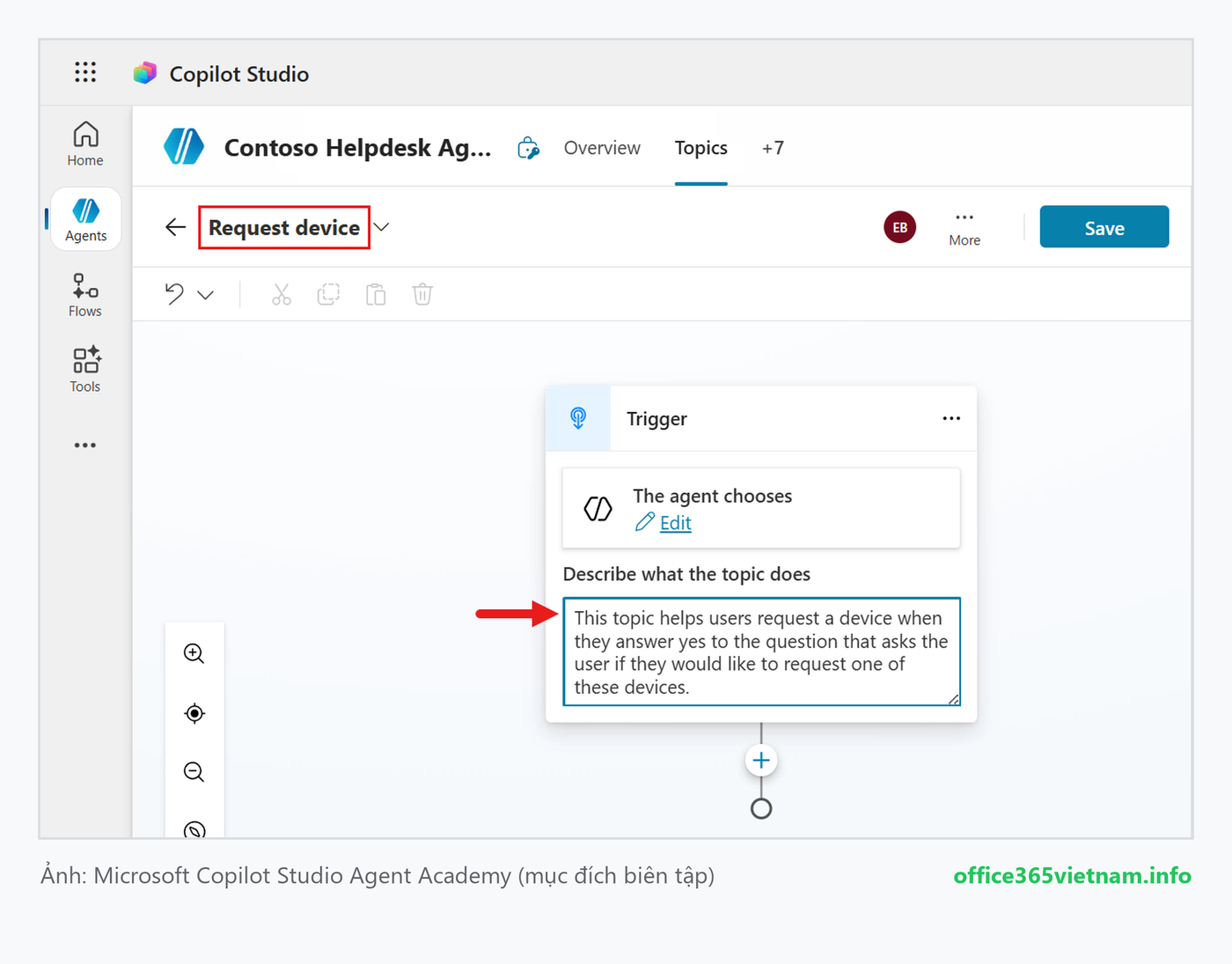Screen dimensions: 1232x964
Task: Open Agents in the sidebar
Action: click(85, 220)
